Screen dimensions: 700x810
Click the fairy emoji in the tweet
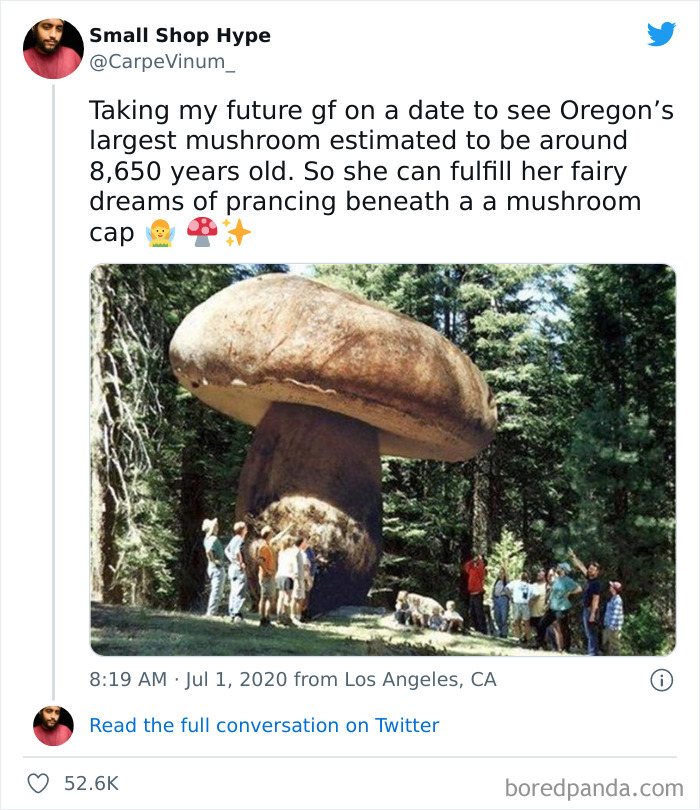158,232
